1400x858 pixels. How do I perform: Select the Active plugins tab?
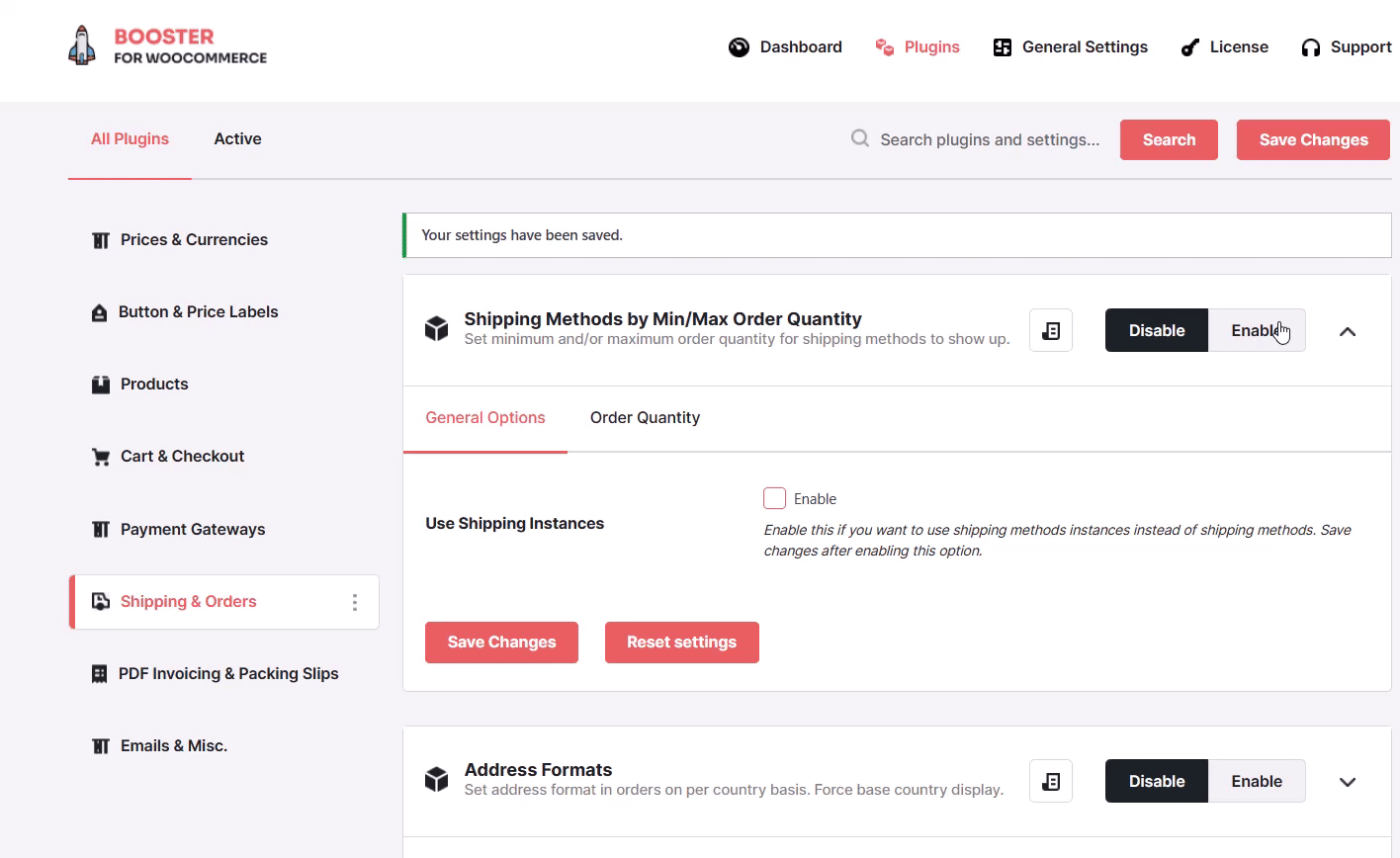(x=238, y=139)
